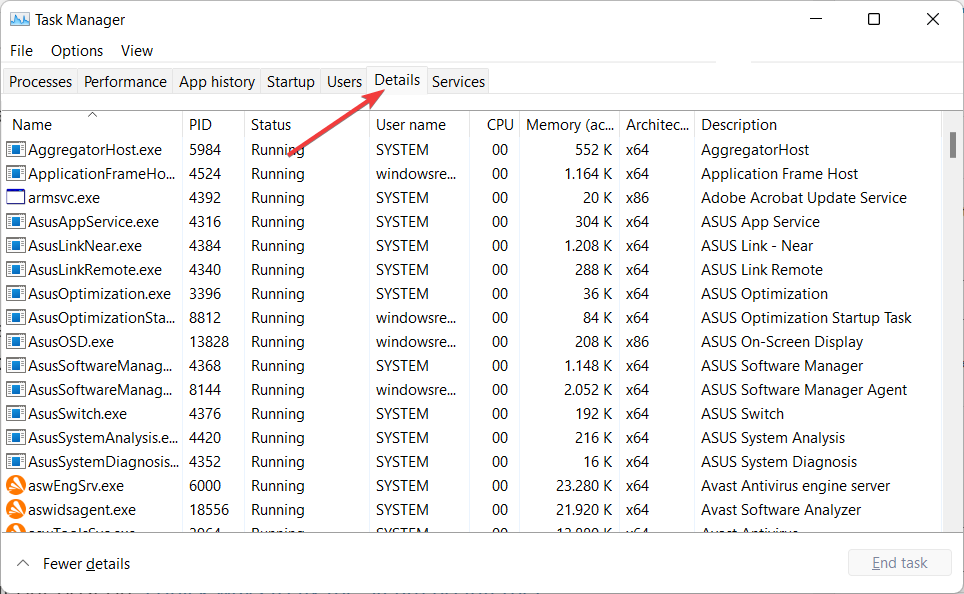
Task: Switch to the Processes tab
Action: pos(41,81)
